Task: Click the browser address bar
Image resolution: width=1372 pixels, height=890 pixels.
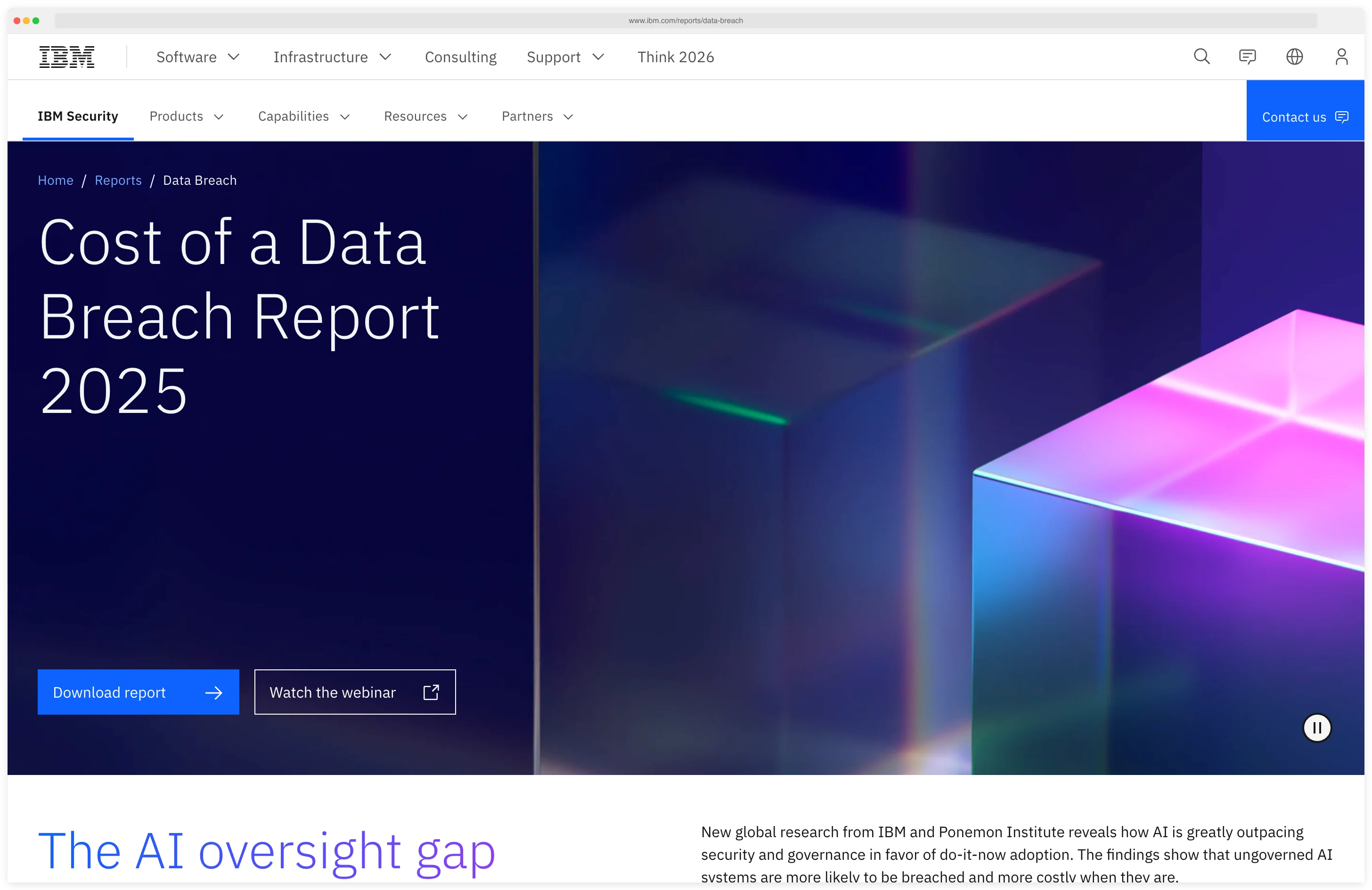Action: click(686, 20)
